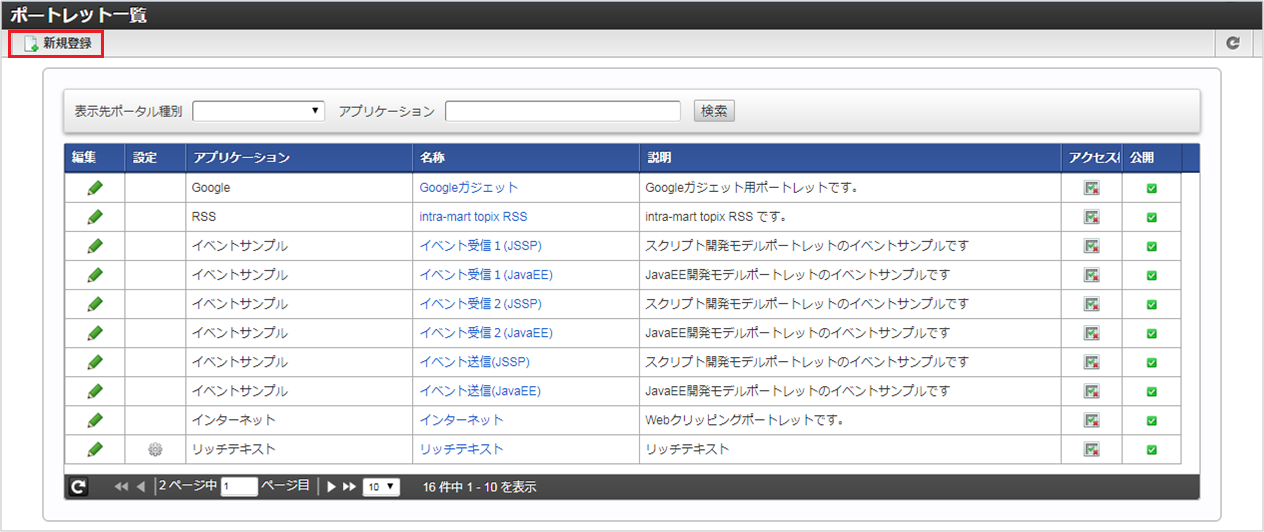Open access rights icon for Googleガジェット

click(x=1091, y=188)
